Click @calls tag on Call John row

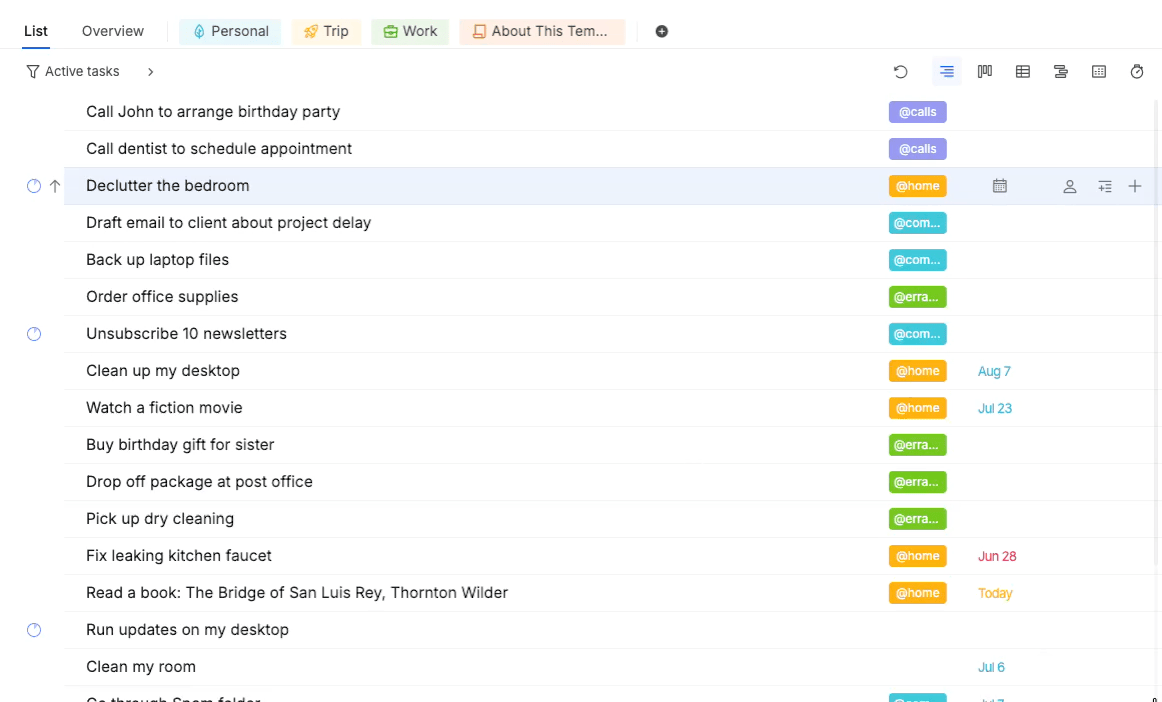pyautogui.click(x=917, y=112)
